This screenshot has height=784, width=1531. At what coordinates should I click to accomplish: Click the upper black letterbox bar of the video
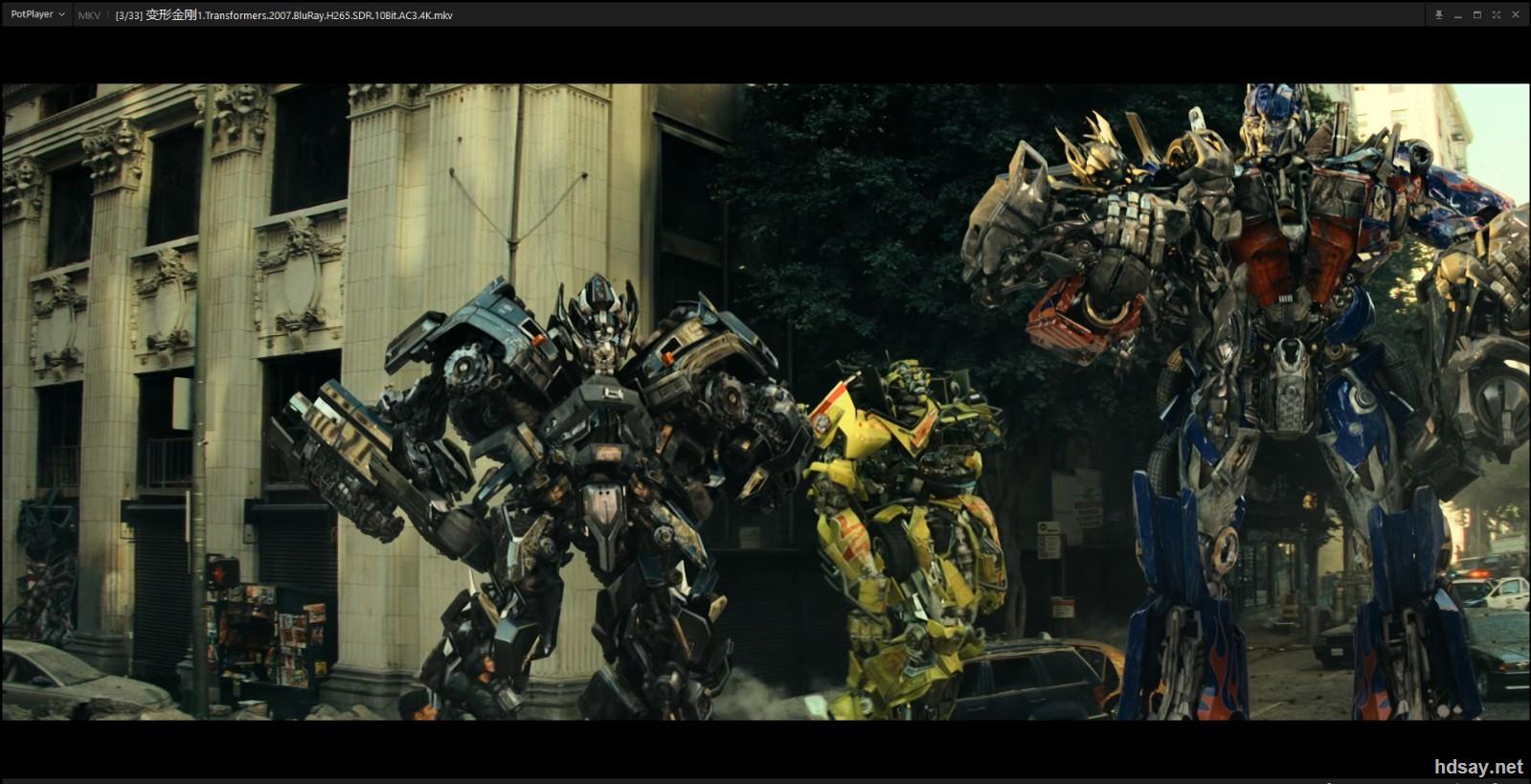pos(766,56)
